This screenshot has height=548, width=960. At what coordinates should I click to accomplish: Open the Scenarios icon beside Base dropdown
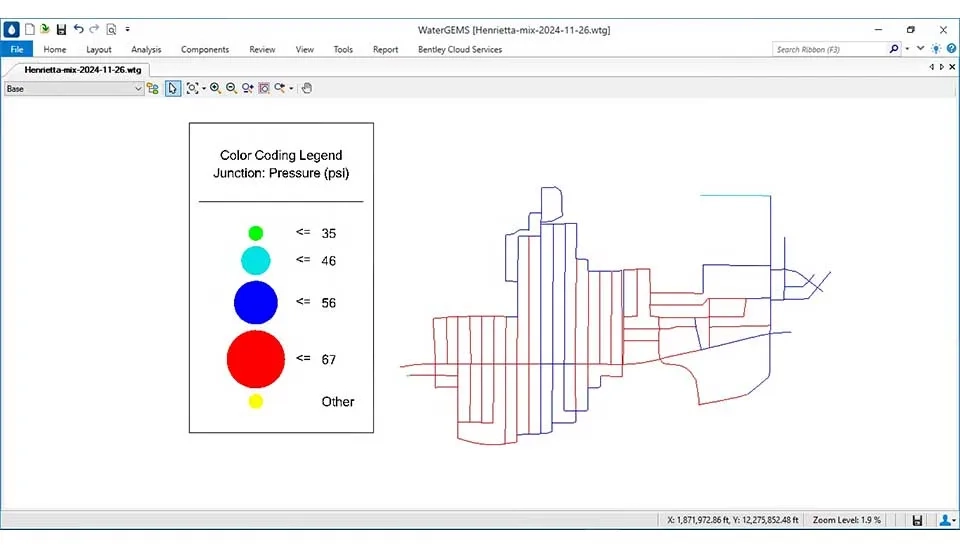tap(153, 88)
